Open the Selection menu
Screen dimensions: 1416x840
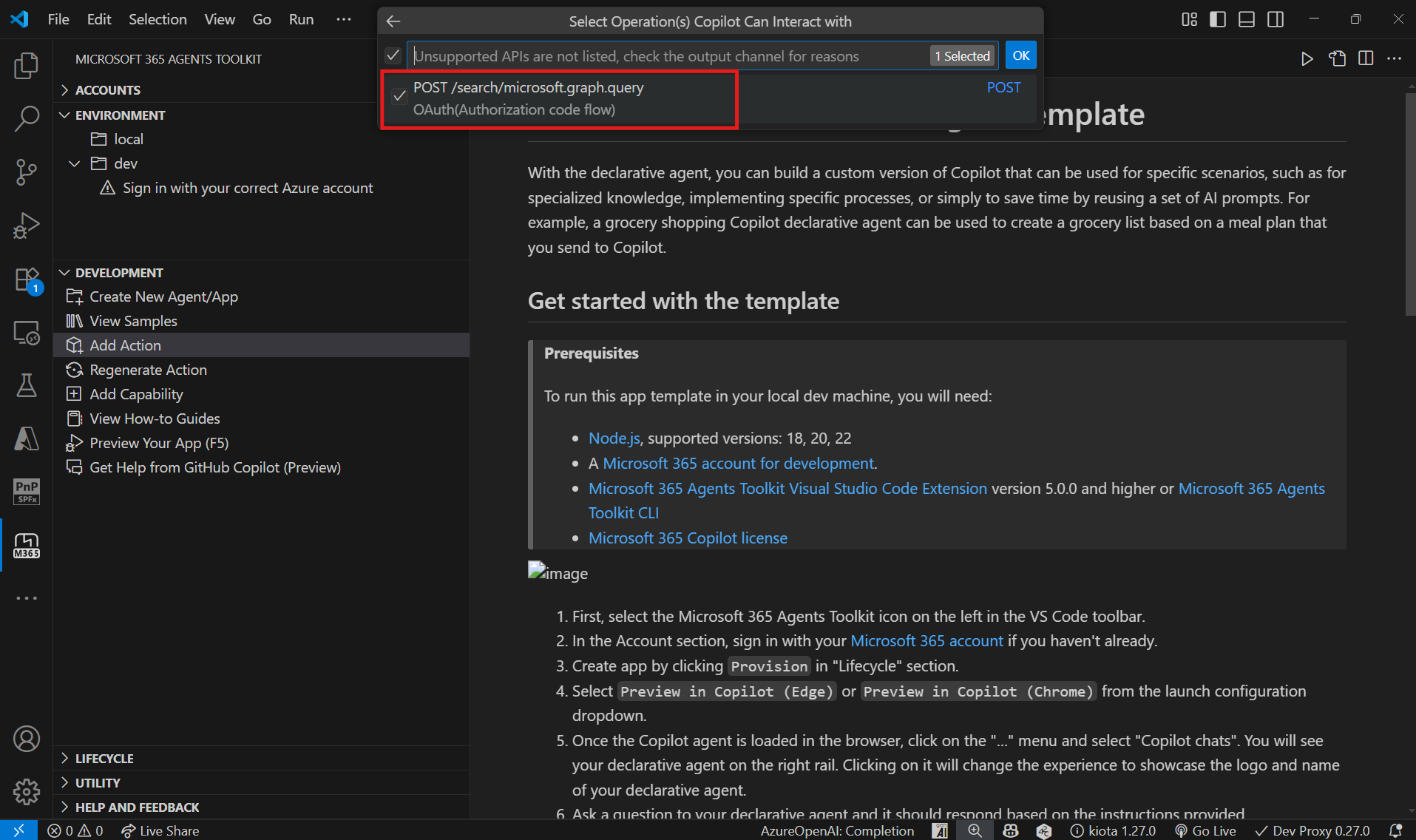(157, 19)
